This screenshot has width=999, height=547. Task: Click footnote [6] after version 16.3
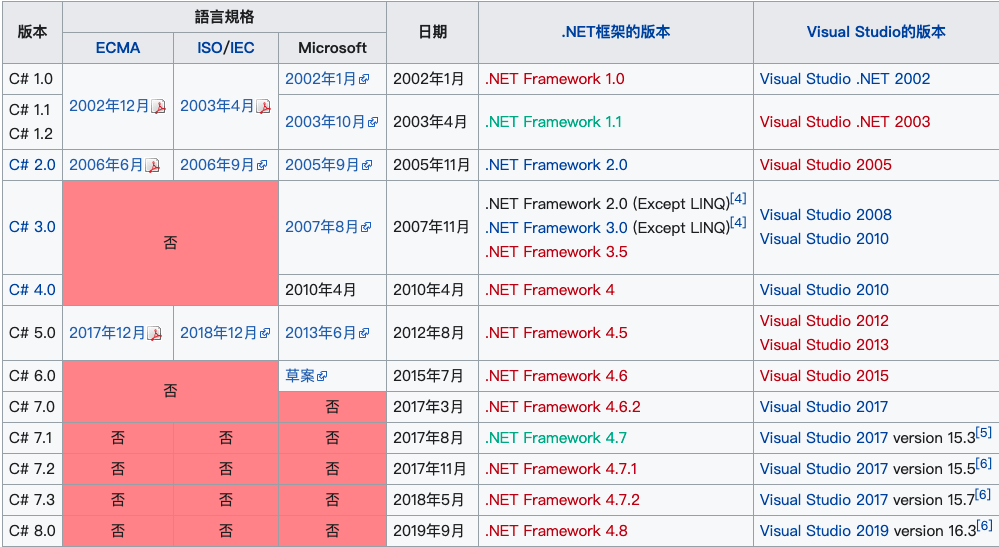[985, 526]
